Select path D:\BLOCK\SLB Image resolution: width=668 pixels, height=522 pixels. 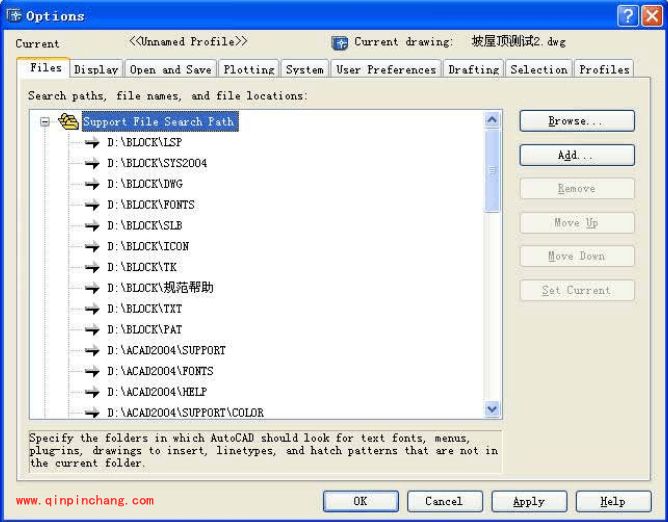click(x=145, y=225)
